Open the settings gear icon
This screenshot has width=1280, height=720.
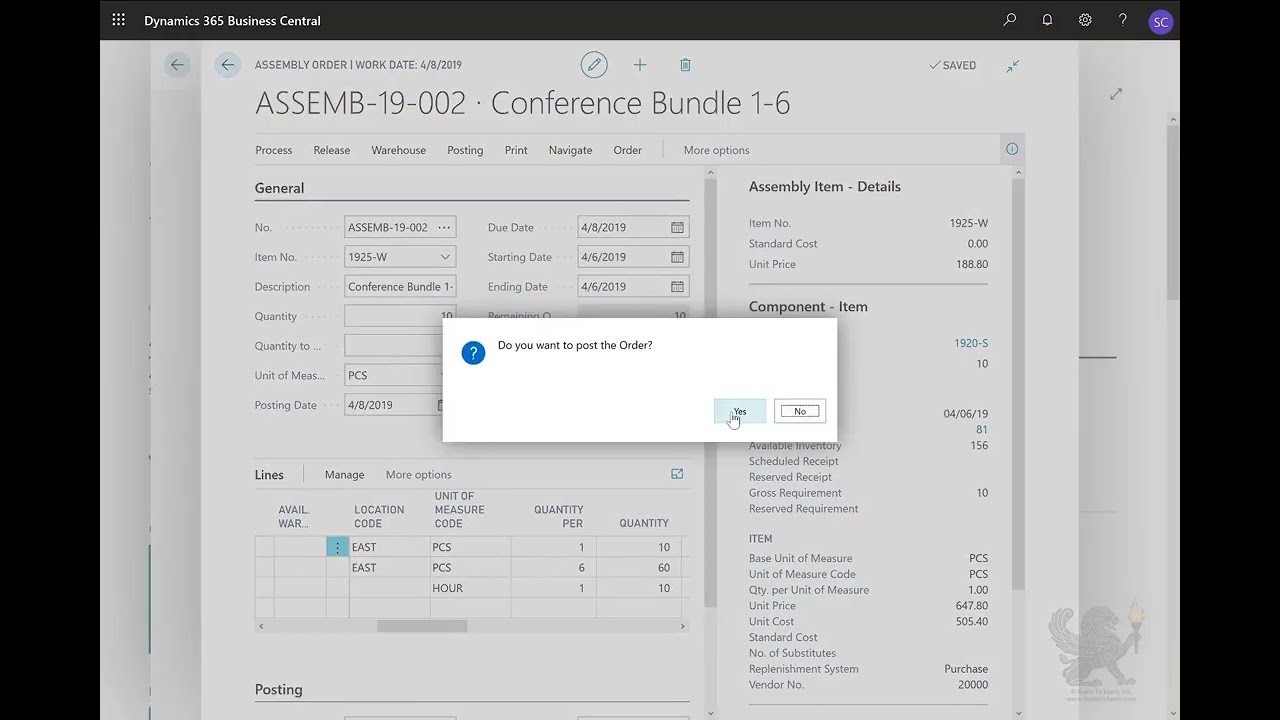[x=1085, y=20]
